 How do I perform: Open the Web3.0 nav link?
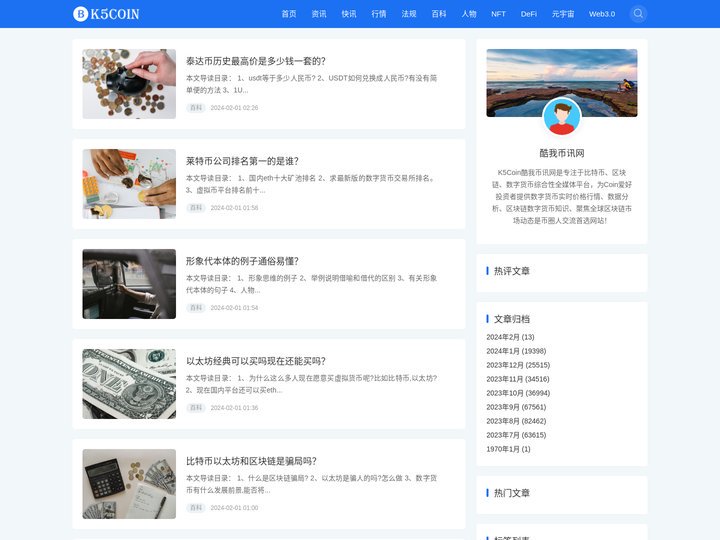[x=602, y=14]
